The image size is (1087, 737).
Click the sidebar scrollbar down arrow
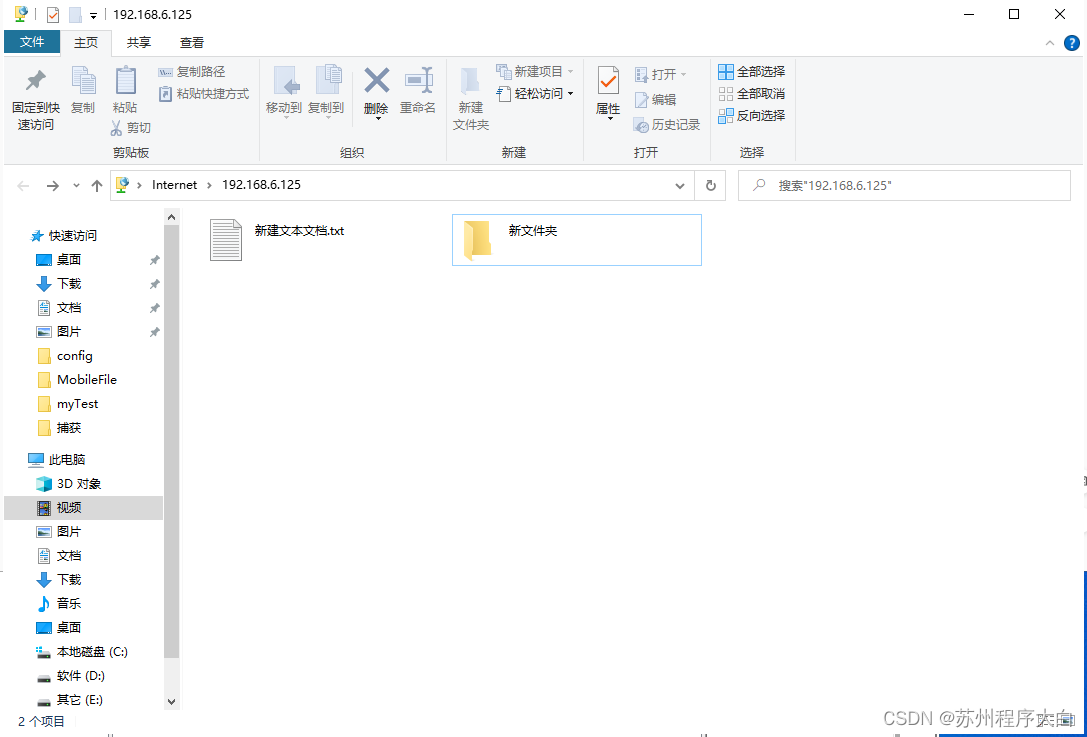click(172, 702)
